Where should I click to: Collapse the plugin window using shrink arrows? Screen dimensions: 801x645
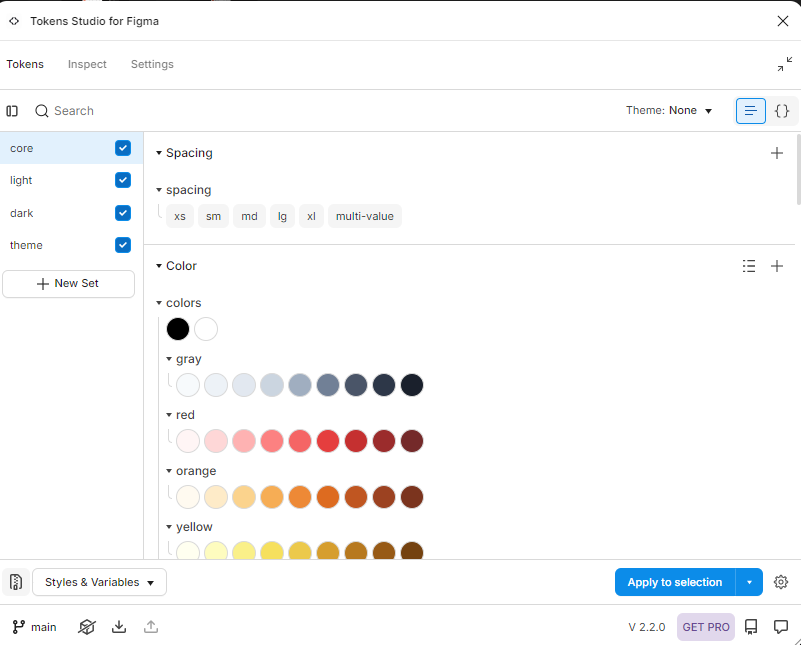coord(784,64)
